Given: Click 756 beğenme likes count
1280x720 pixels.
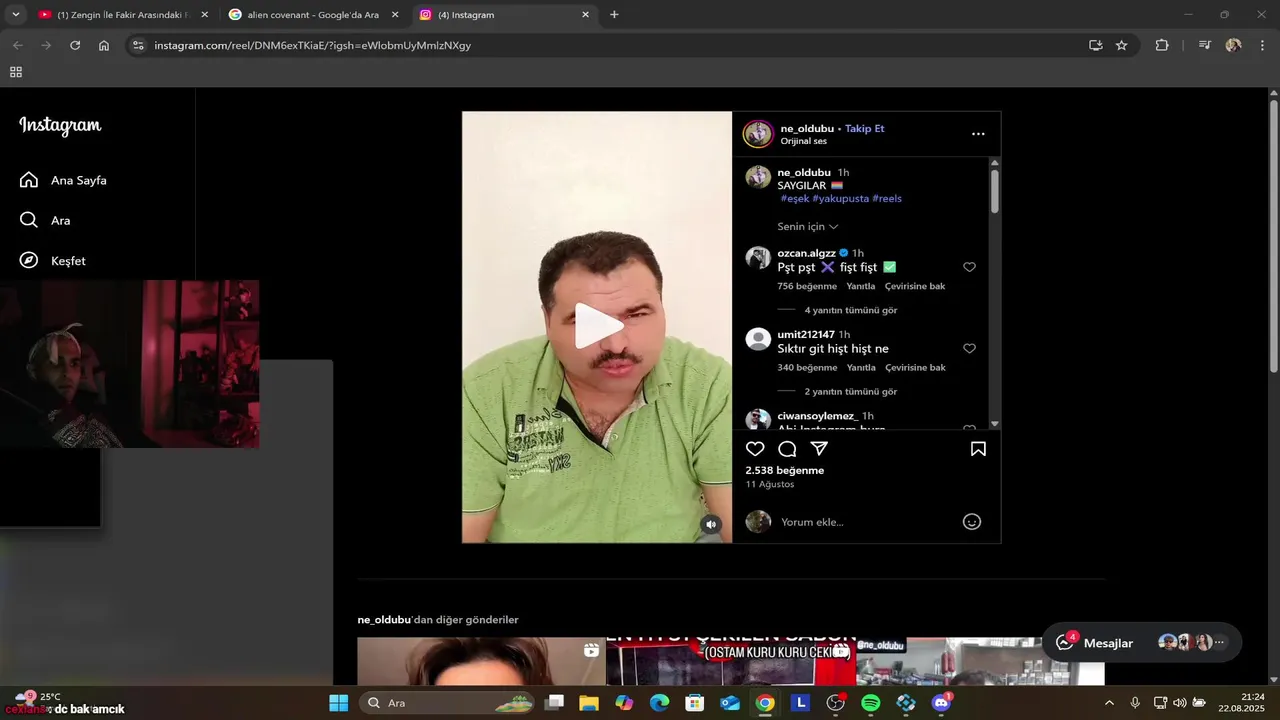Looking at the screenshot, I should pyautogui.click(x=807, y=286).
